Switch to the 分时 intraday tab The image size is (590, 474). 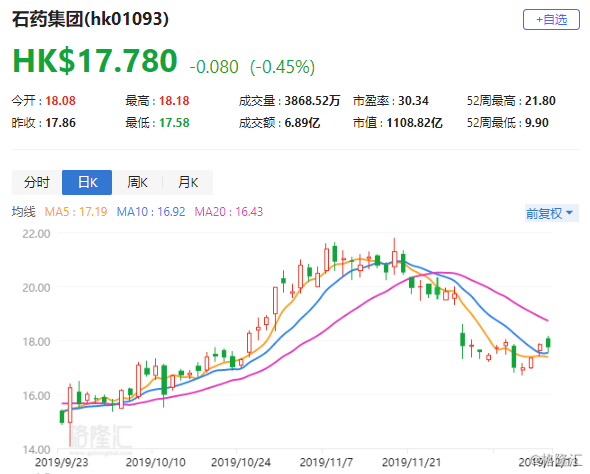37,182
